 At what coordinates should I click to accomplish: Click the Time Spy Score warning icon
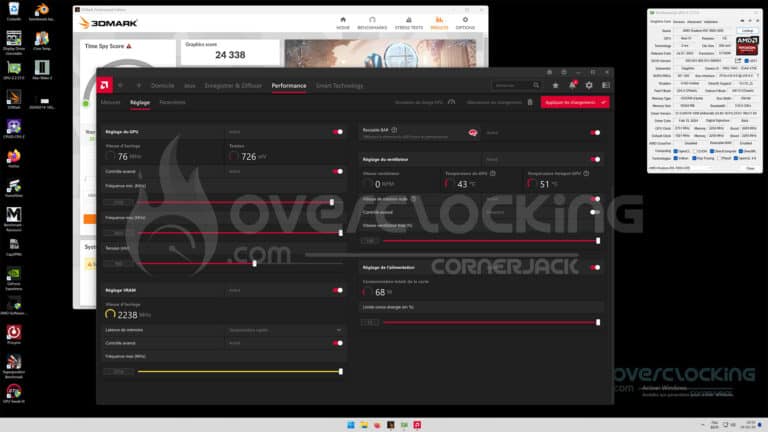point(129,46)
